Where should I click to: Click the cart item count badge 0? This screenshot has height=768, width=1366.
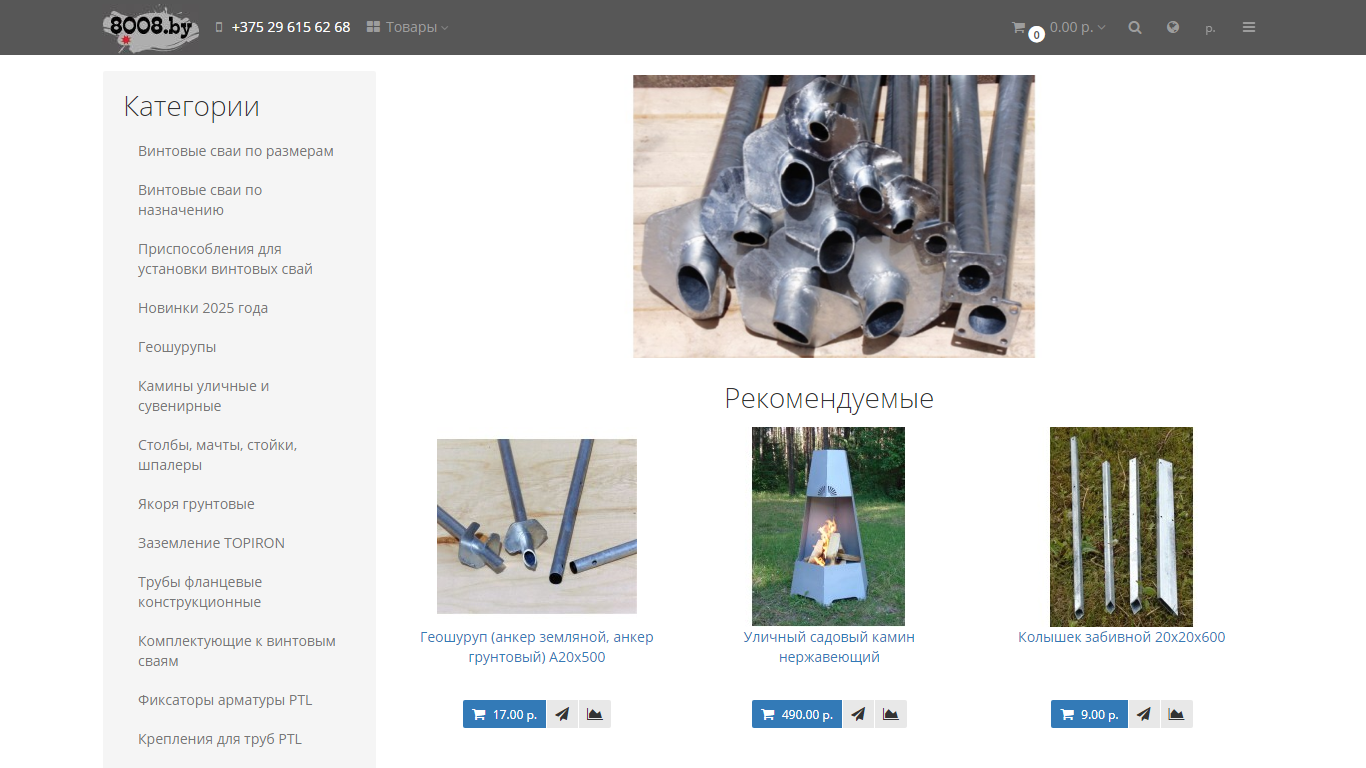tap(1036, 35)
